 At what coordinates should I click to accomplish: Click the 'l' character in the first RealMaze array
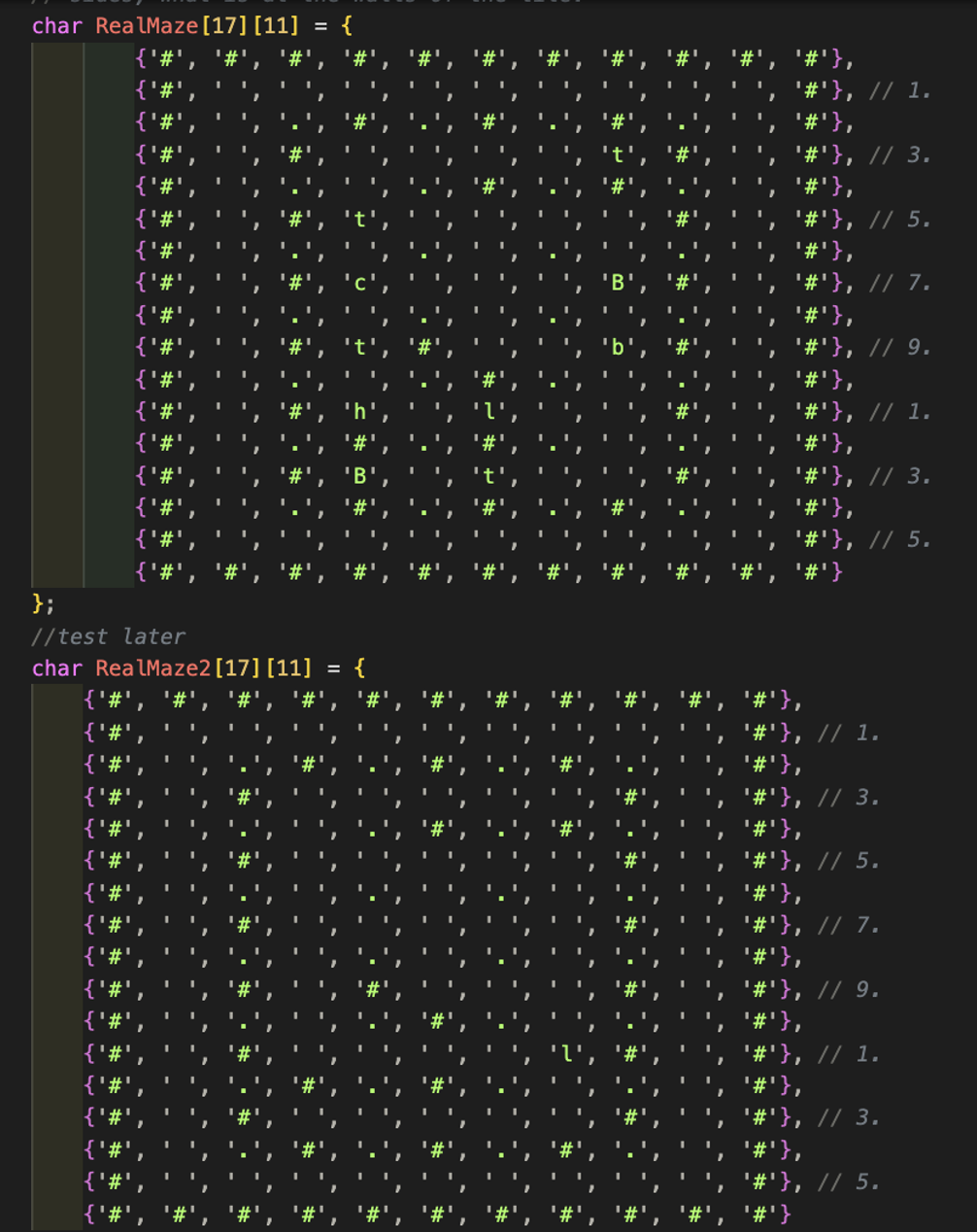coord(488,412)
